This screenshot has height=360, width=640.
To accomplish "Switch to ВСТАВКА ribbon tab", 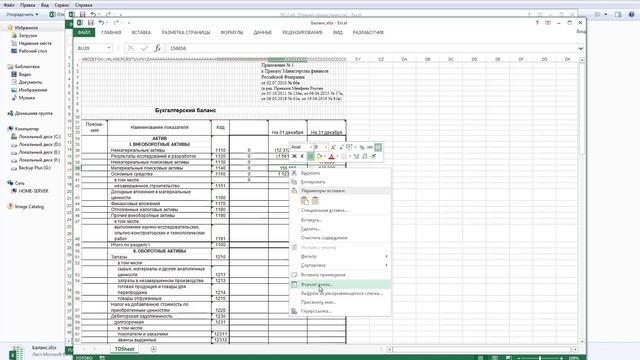I will coord(141,33).
